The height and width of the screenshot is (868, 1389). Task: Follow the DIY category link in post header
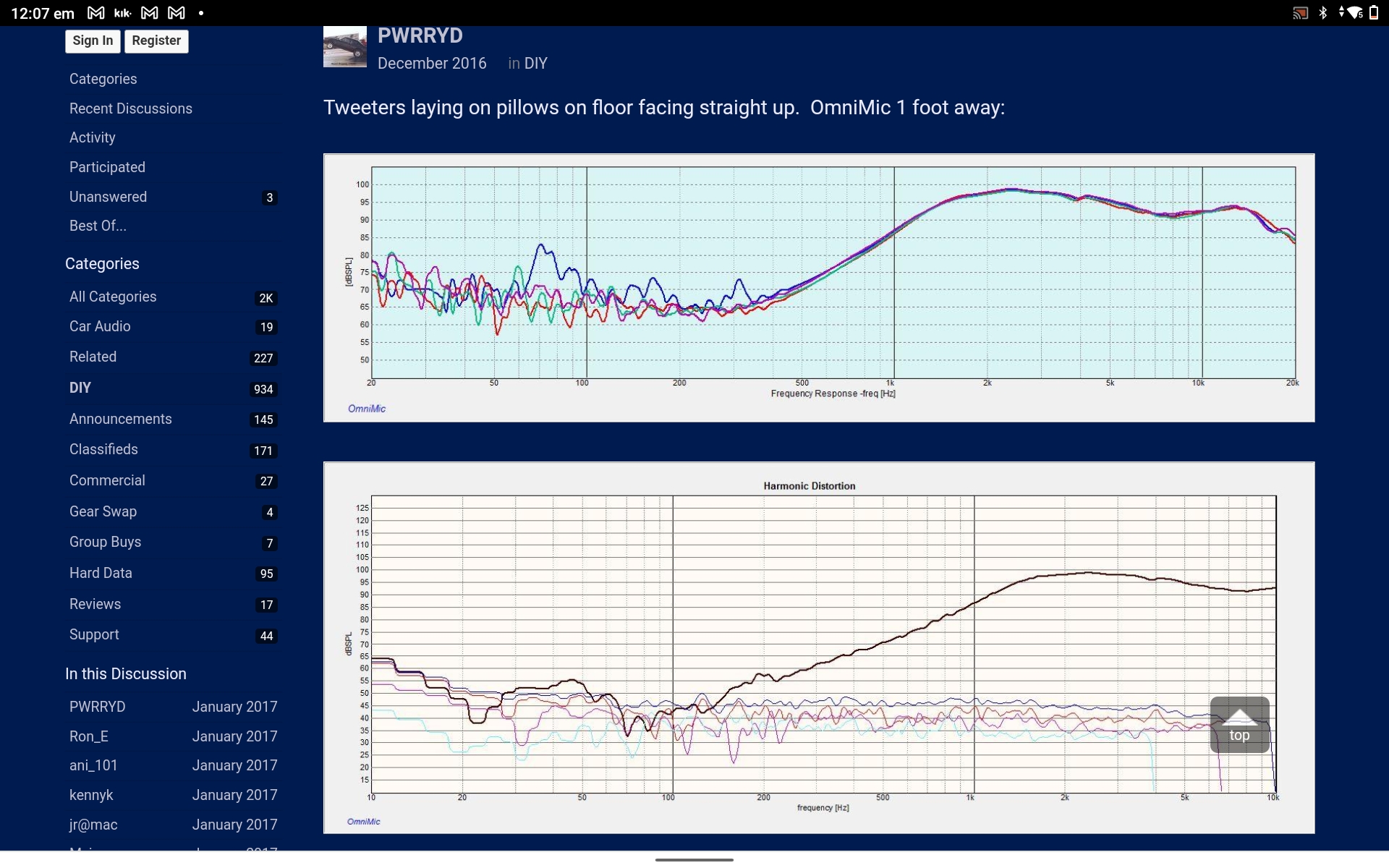[535, 64]
